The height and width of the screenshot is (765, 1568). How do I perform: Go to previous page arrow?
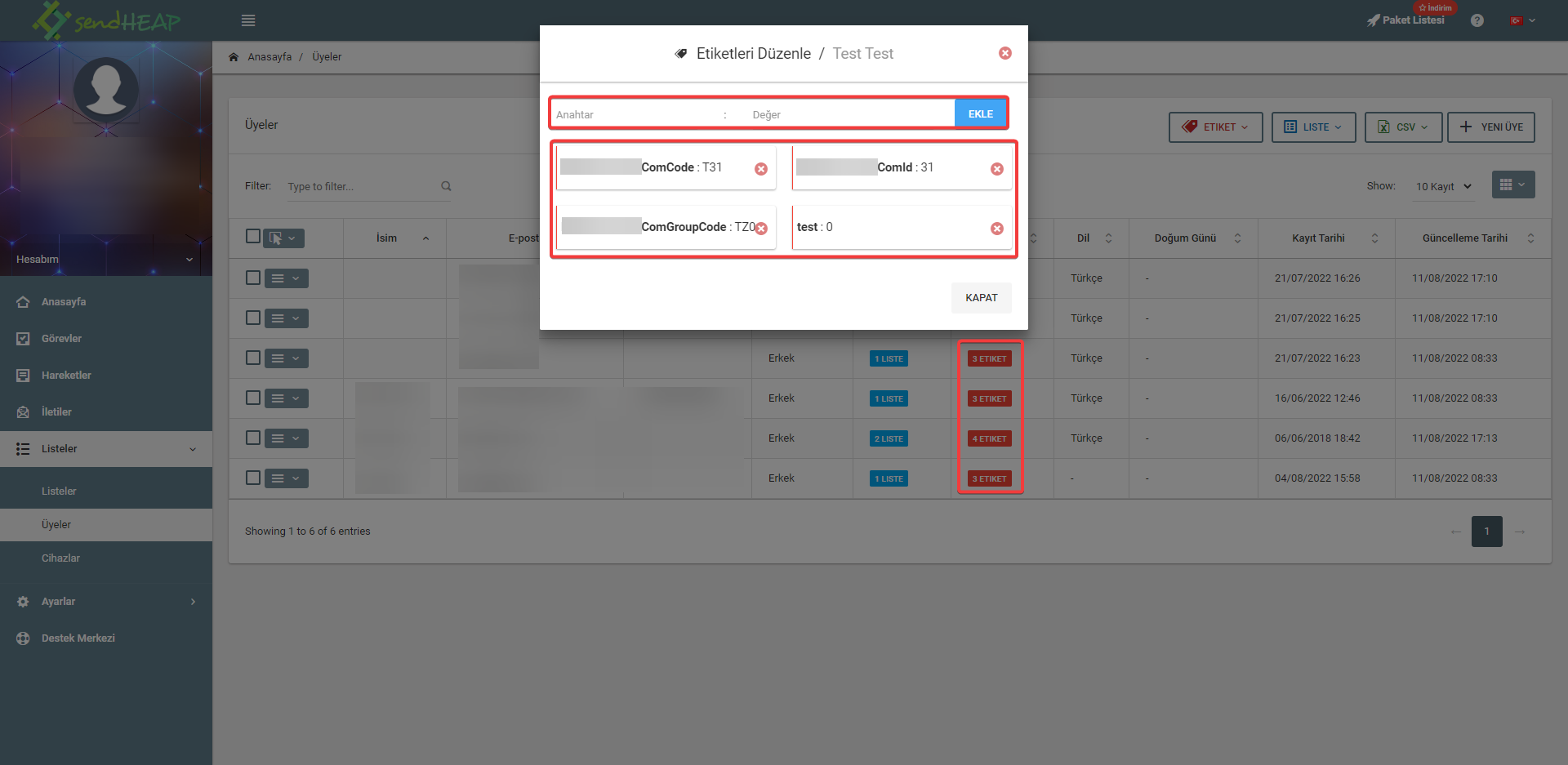1455,531
